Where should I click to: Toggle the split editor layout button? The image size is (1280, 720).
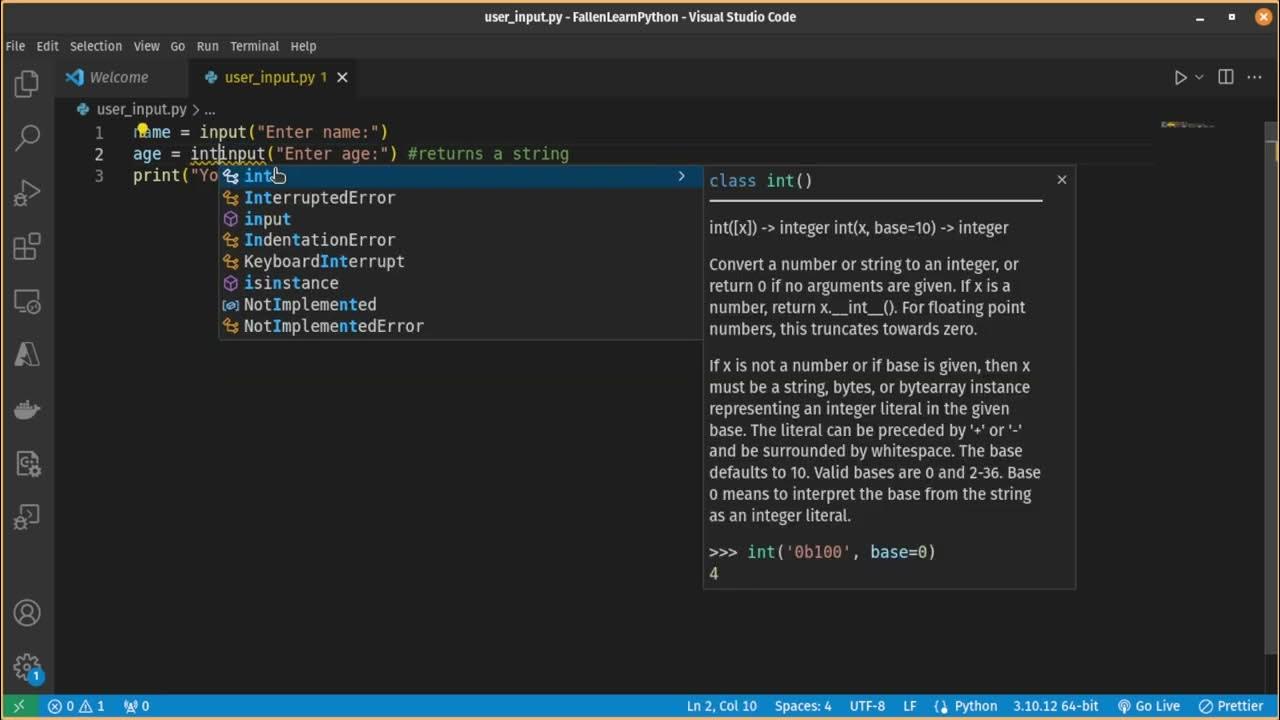click(x=1226, y=77)
